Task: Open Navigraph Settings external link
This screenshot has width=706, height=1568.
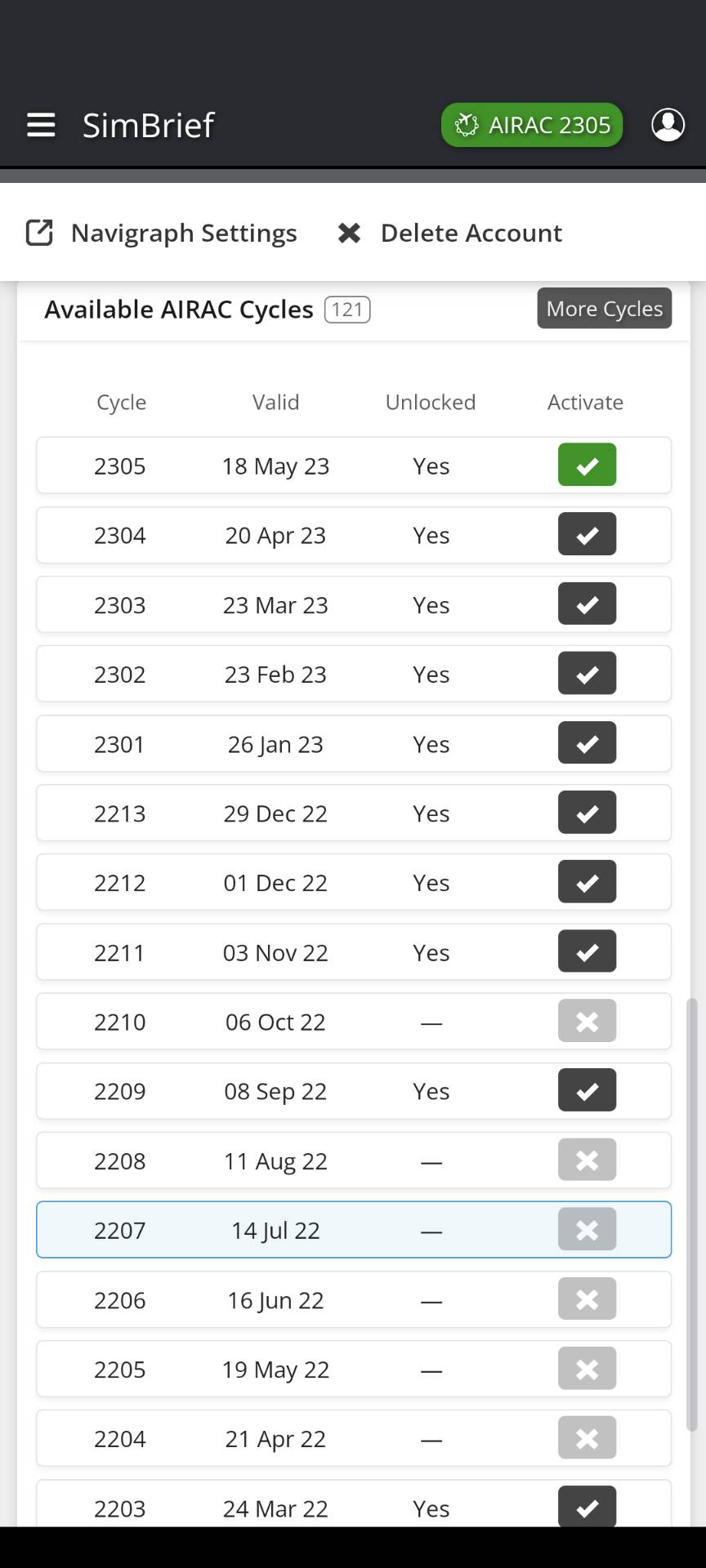Action: pyautogui.click(x=162, y=234)
